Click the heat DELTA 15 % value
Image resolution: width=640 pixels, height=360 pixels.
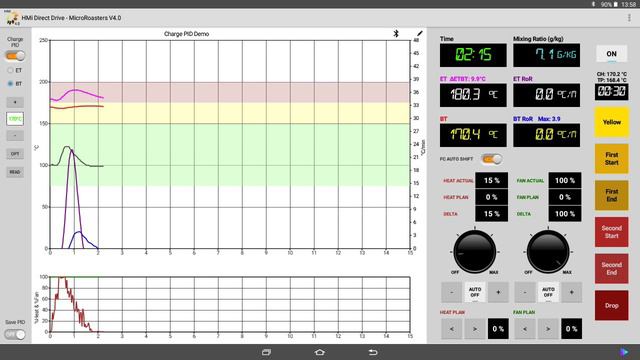(491, 213)
